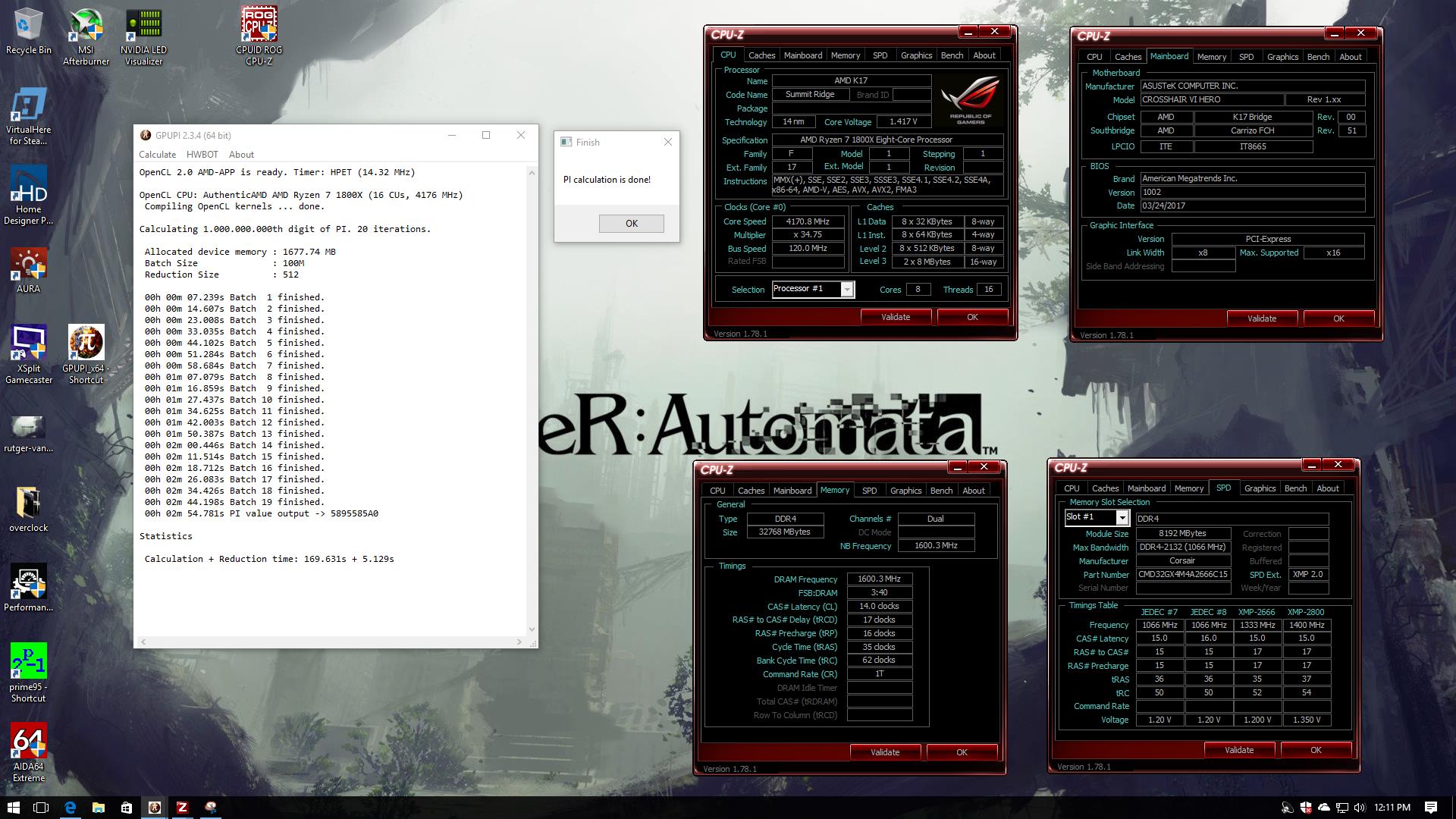Click the PI value output line

click(x=262, y=513)
